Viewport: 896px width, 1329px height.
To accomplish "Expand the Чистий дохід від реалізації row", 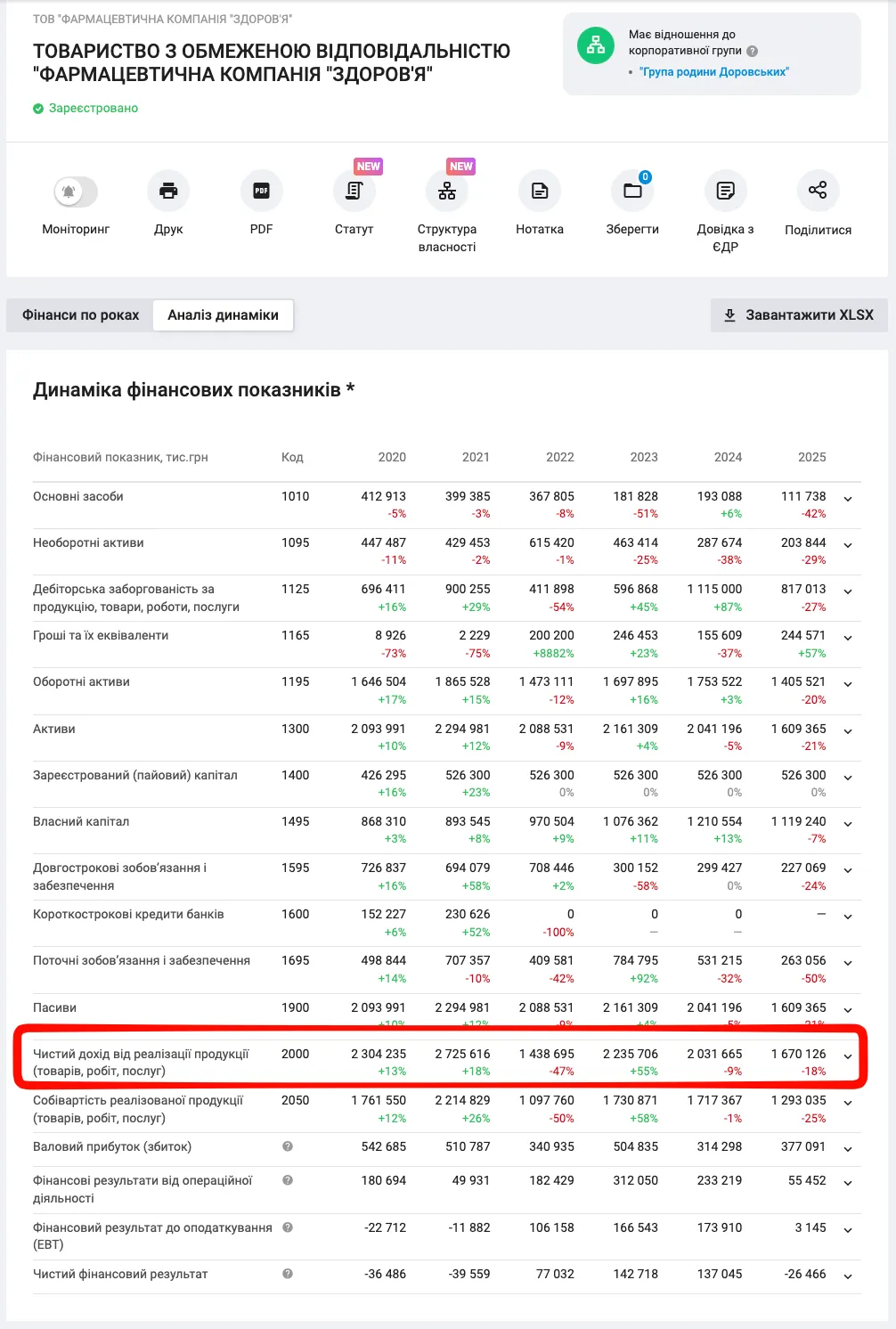I will 848,1056.
